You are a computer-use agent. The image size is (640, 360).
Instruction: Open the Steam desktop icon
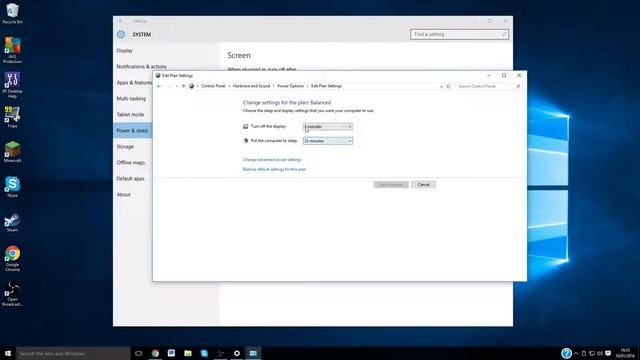pos(12,222)
